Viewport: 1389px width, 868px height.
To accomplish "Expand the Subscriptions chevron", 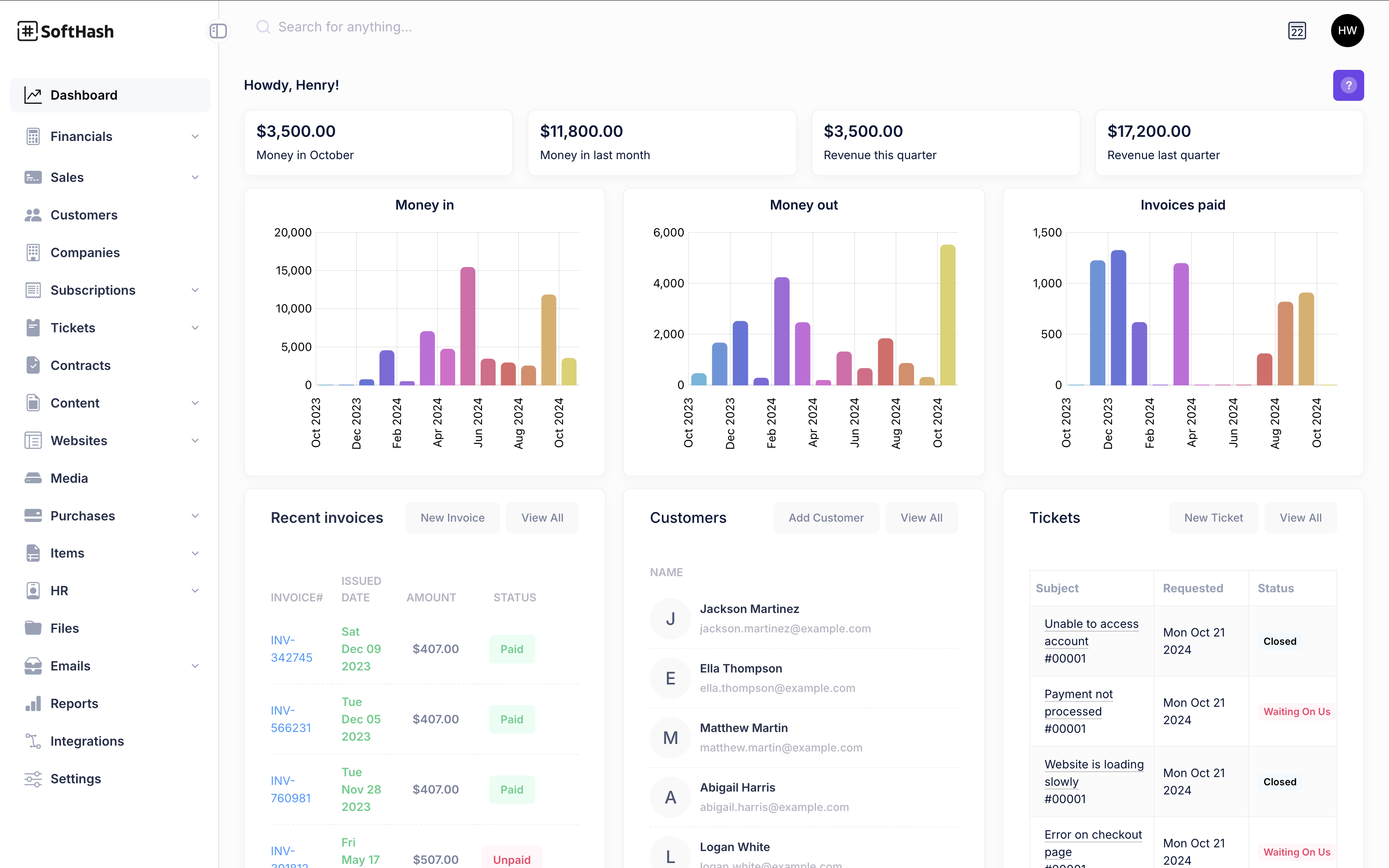I will coord(195,291).
